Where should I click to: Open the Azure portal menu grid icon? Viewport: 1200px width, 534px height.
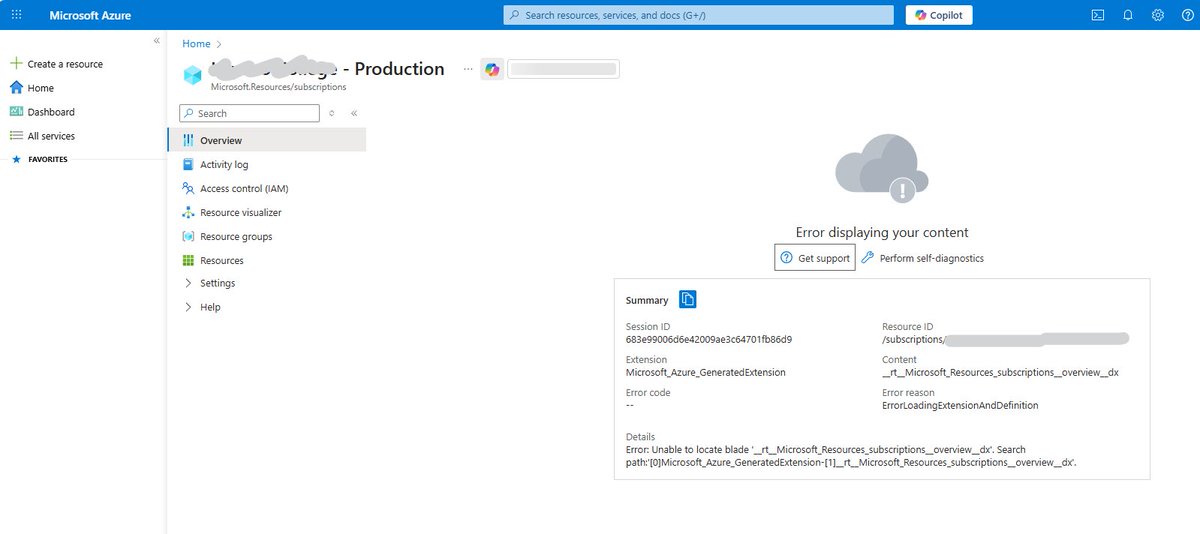[16, 15]
